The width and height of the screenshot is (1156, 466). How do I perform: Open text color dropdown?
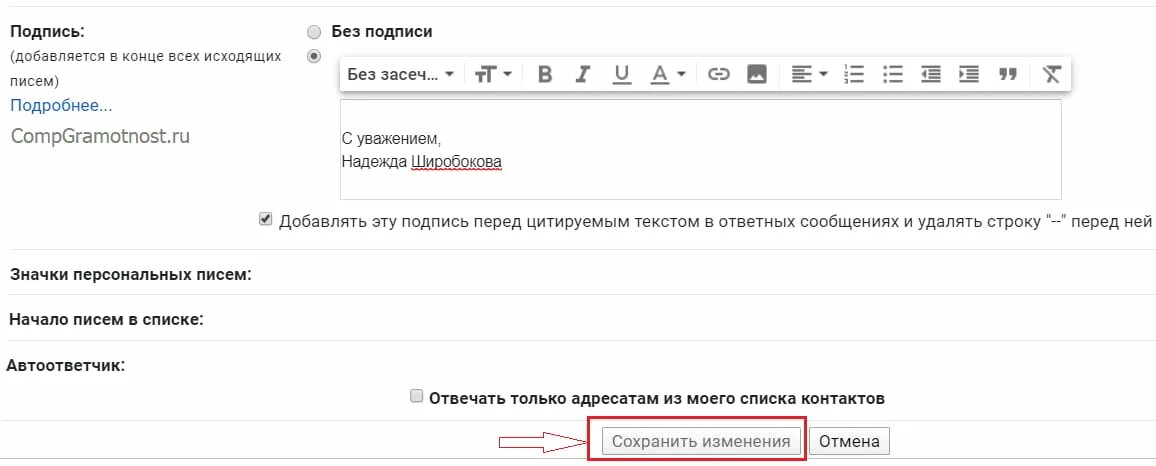(x=669, y=74)
